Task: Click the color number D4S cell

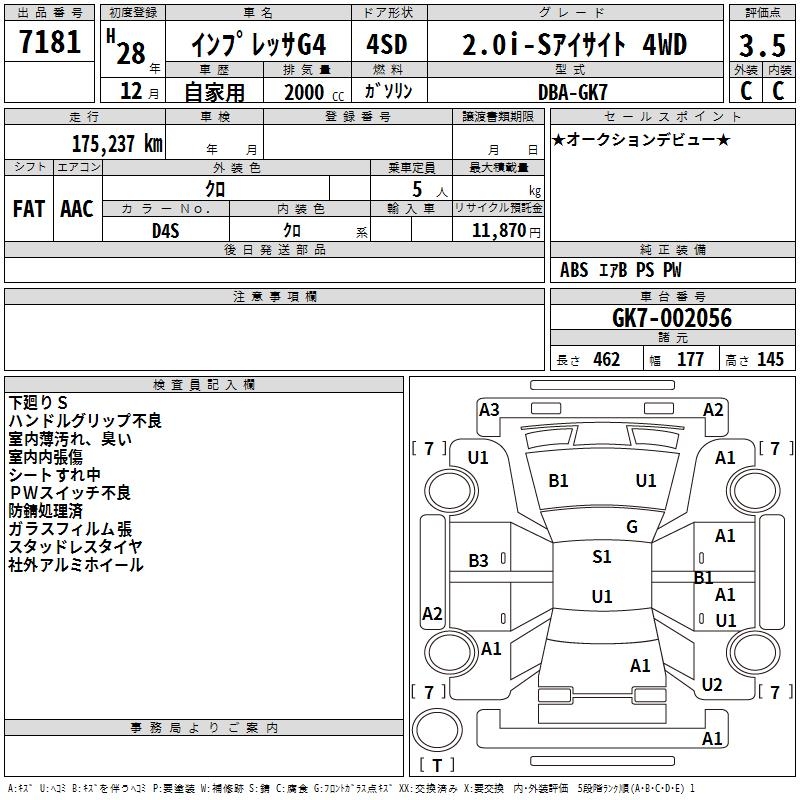Action: tap(166, 230)
